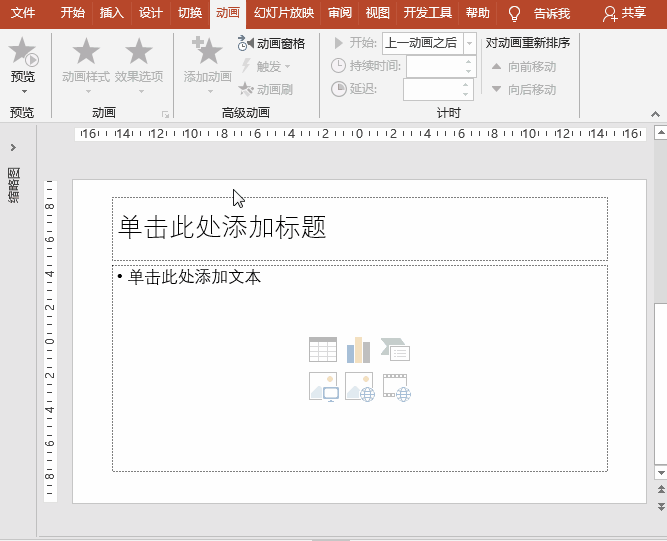Open the Animation Styles (动画样式) gallery

point(86,65)
